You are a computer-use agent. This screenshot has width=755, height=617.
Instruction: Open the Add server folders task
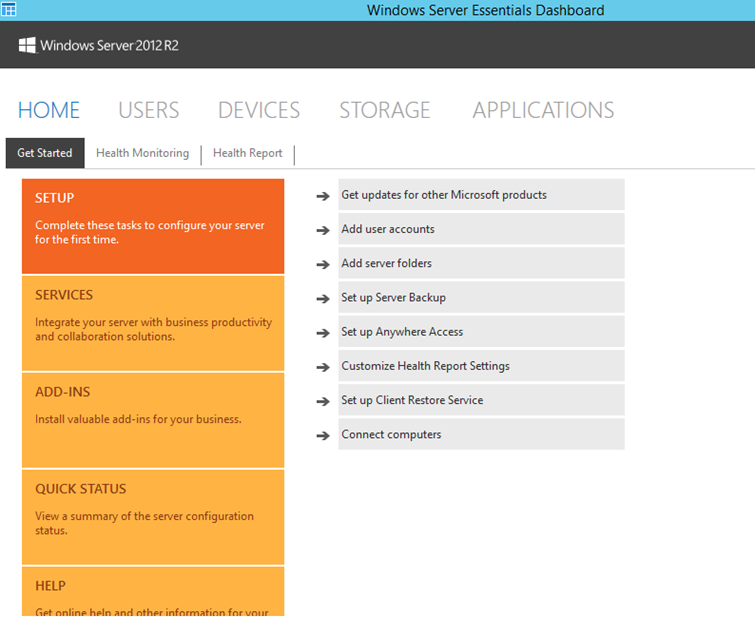[482, 263]
